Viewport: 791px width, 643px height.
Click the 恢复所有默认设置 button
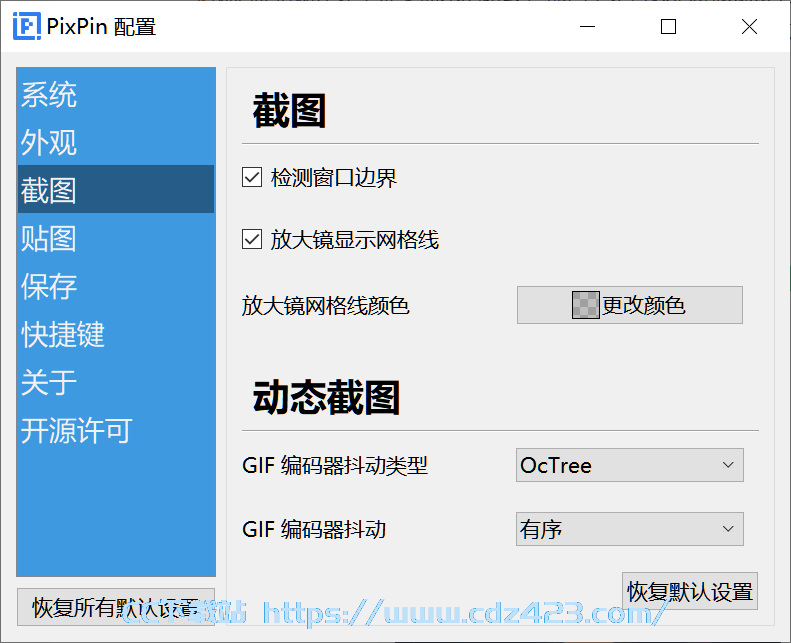coord(116,607)
